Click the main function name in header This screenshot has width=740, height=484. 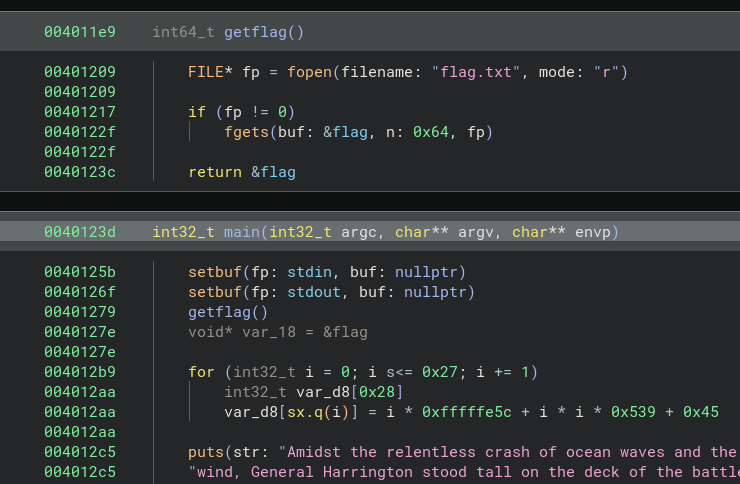click(x=242, y=232)
